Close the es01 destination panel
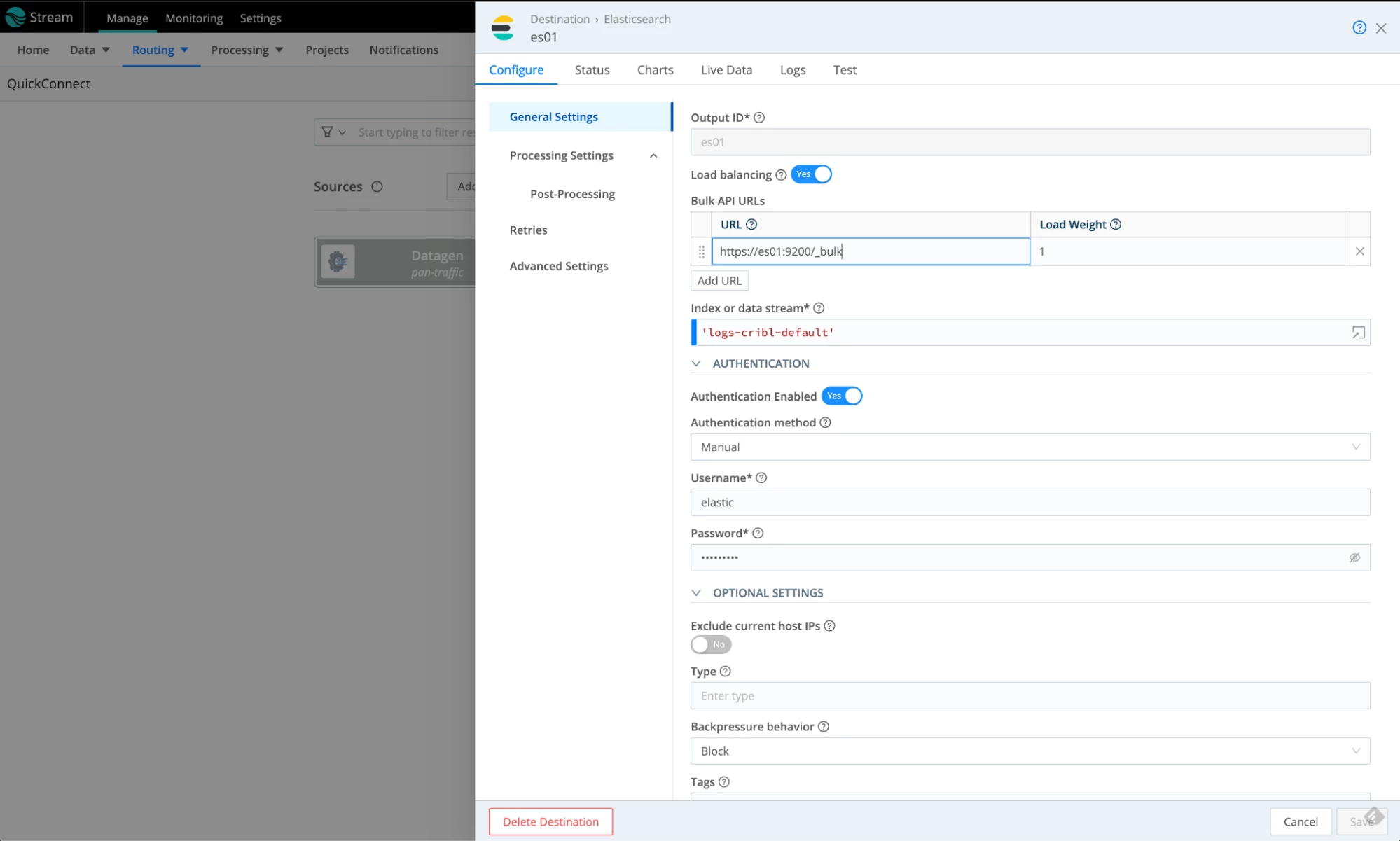1400x841 pixels. tap(1380, 28)
